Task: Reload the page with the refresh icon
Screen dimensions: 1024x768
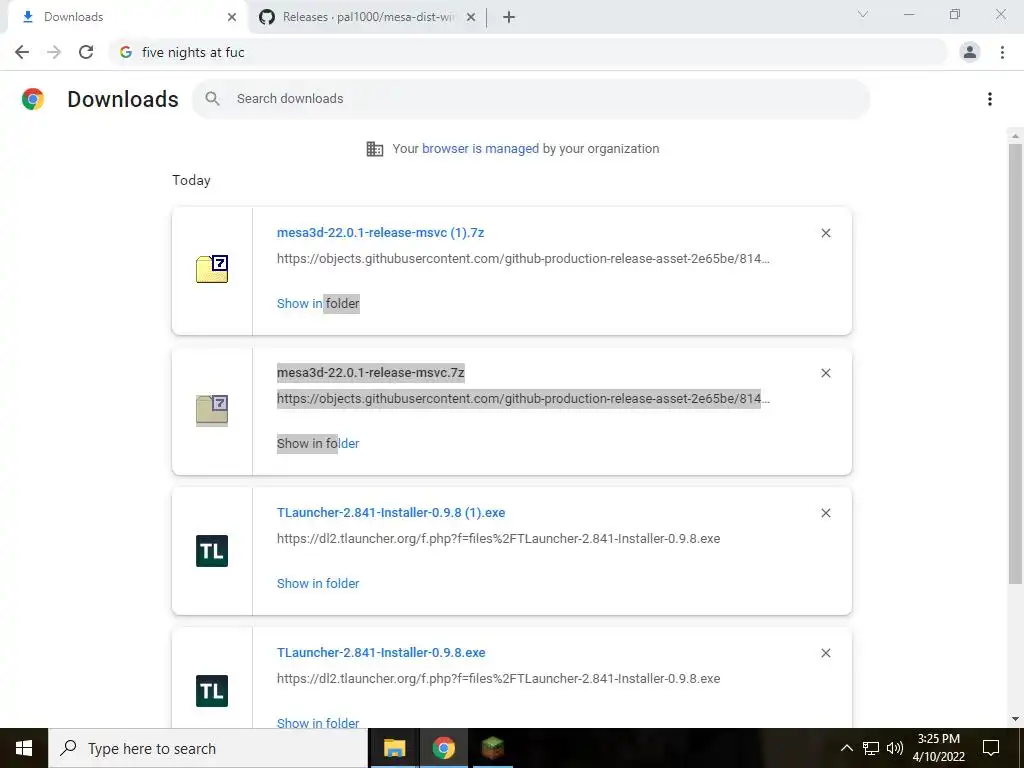Action: pyautogui.click(x=86, y=52)
